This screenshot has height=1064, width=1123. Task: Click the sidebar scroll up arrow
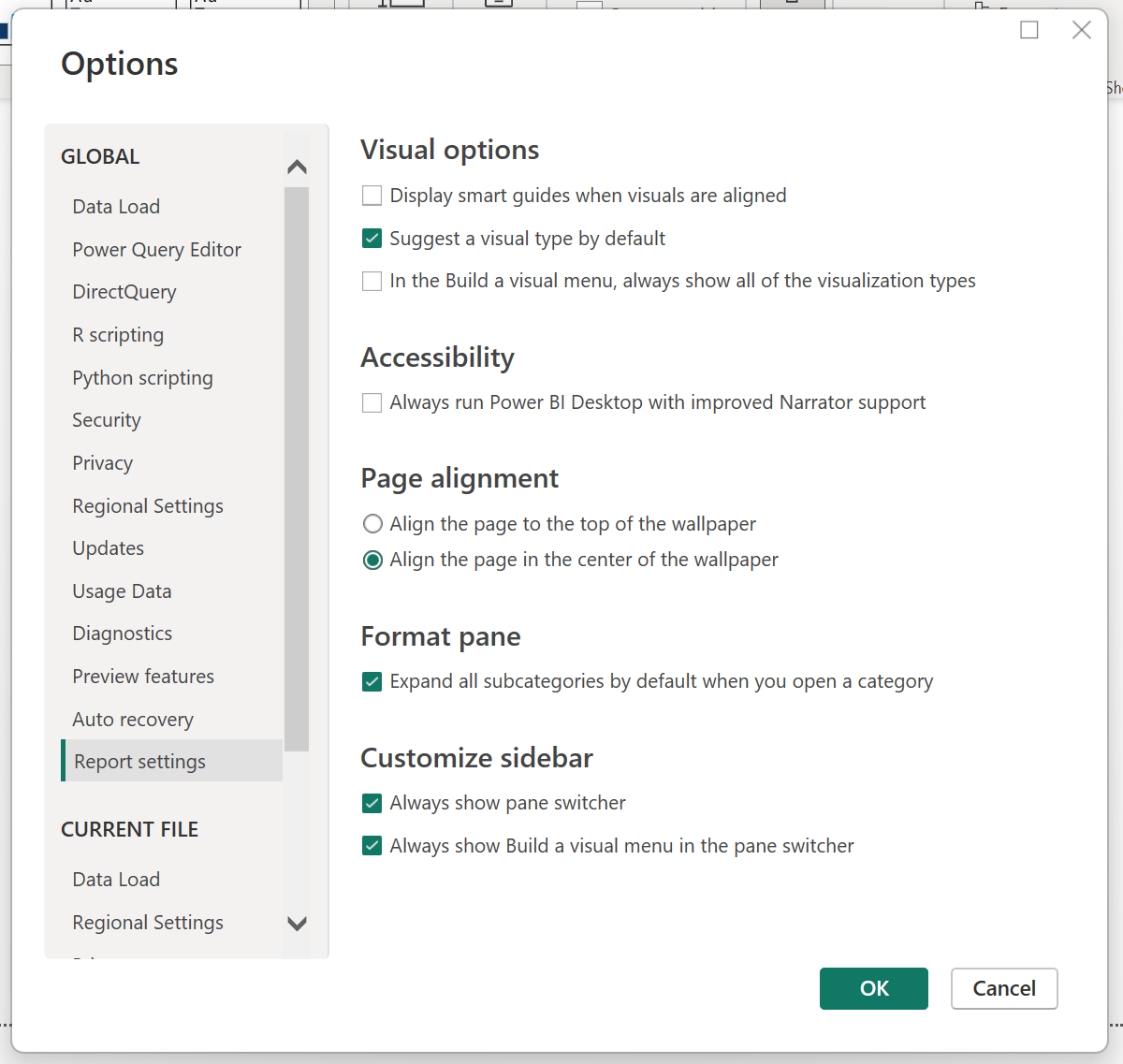click(298, 168)
